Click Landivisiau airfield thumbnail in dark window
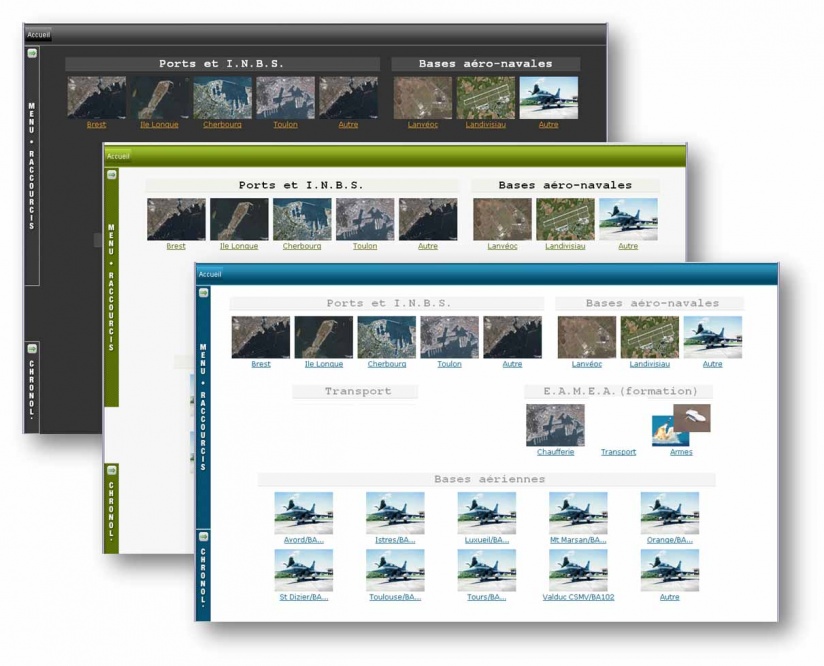This screenshot has width=824, height=666. tap(486, 98)
